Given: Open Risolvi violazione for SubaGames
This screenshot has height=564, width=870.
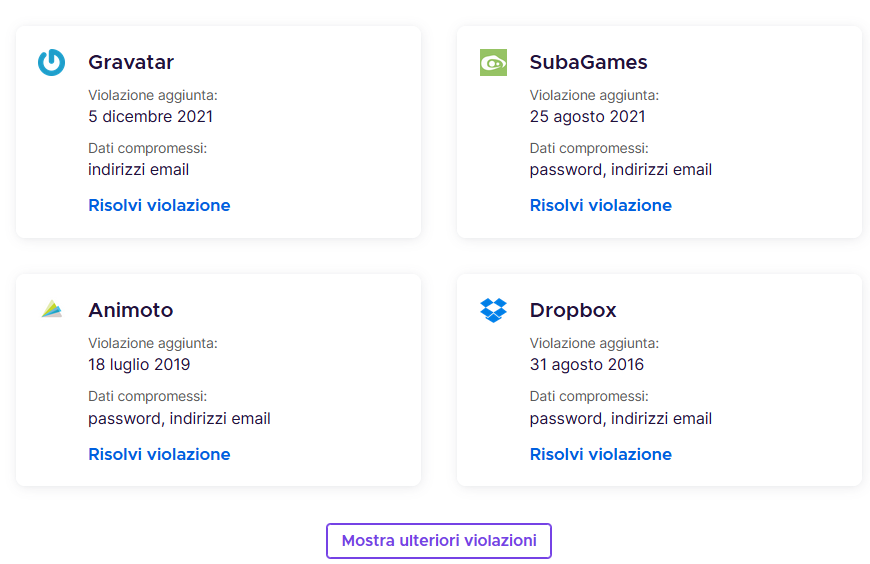Looking at the screenshot, I should coord(601,205).
